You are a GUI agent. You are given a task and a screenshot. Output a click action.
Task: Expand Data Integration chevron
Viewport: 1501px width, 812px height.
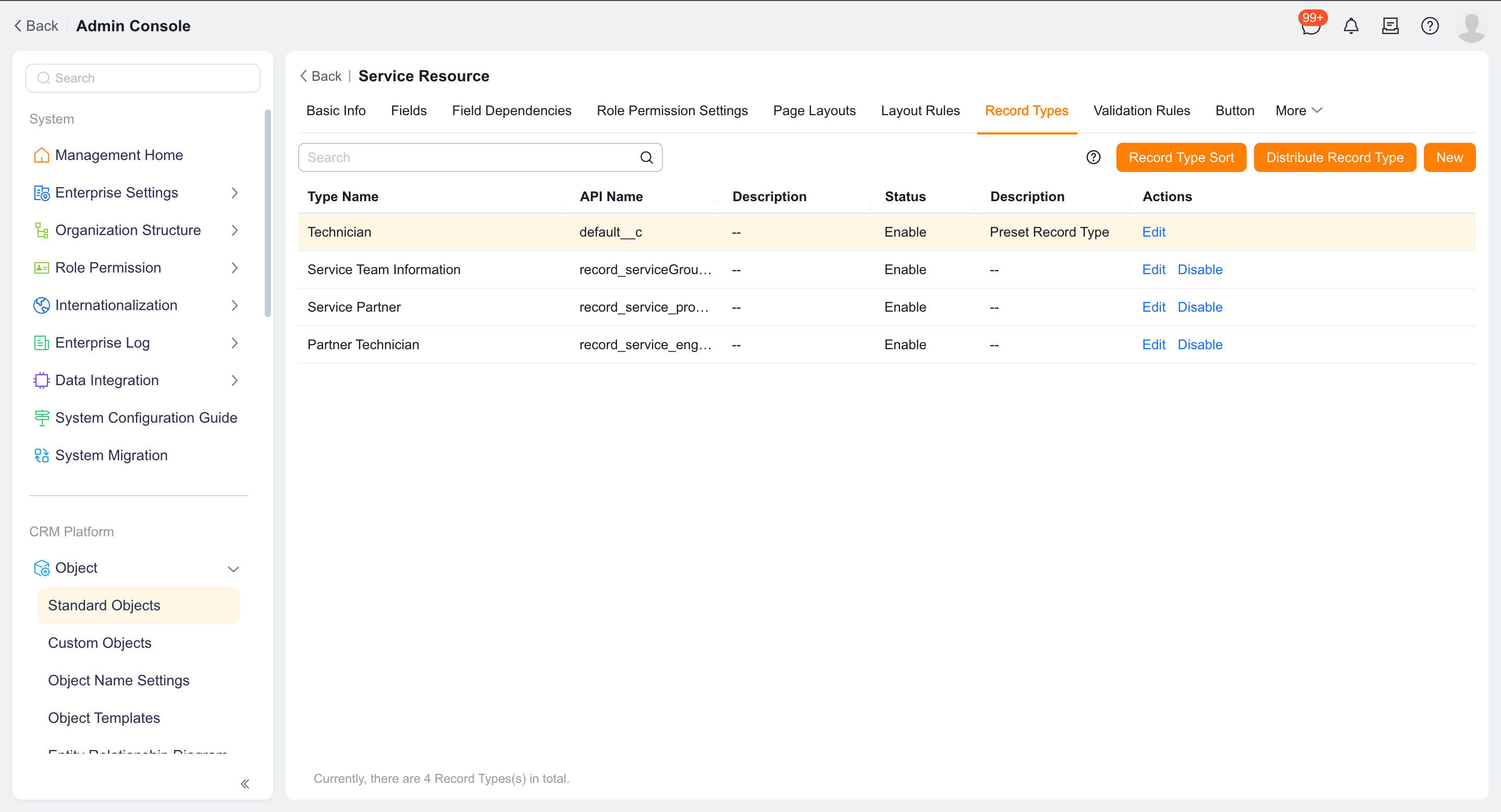234,380
